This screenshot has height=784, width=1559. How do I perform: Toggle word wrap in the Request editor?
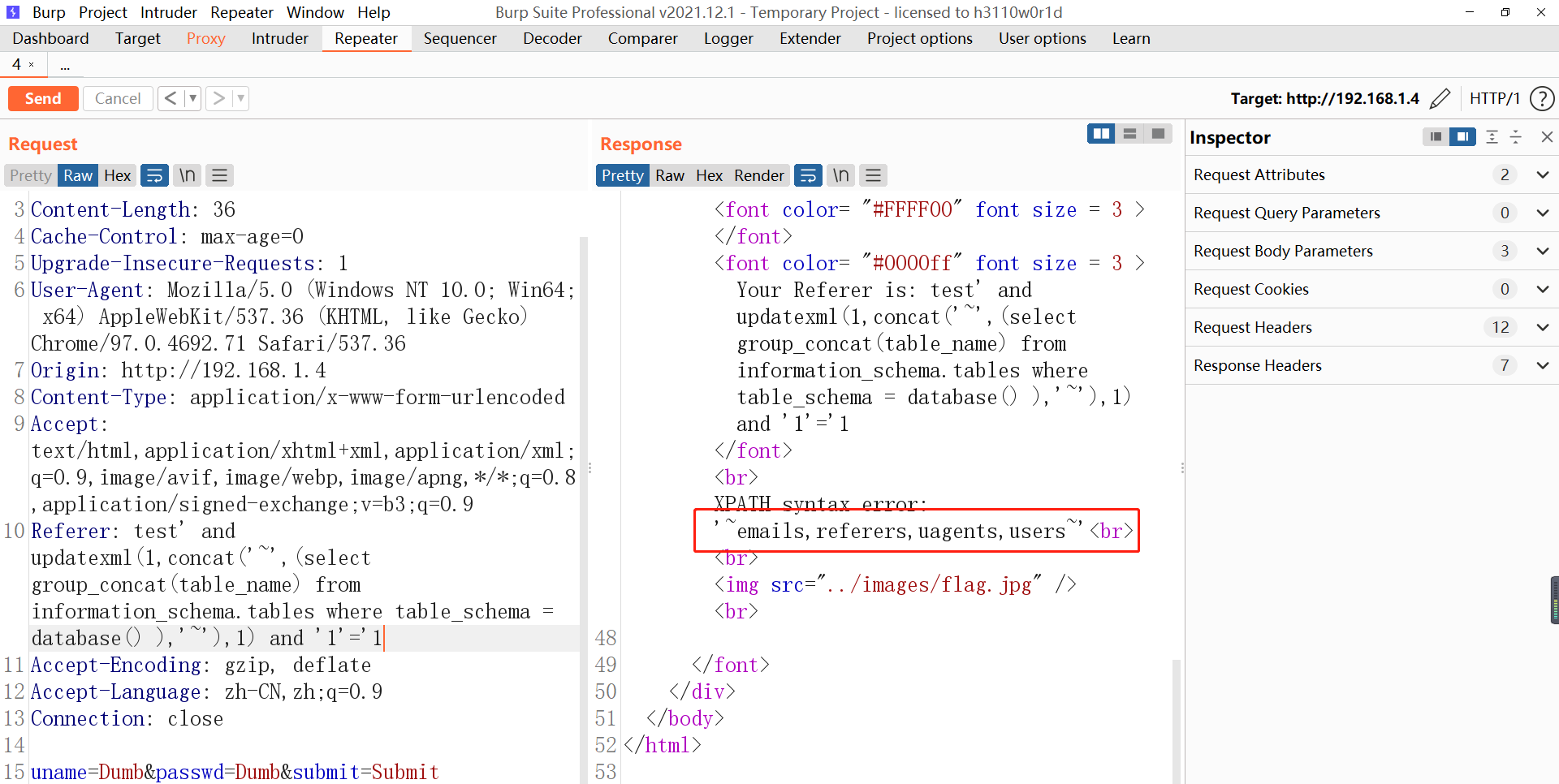click(x=154, y=175)
